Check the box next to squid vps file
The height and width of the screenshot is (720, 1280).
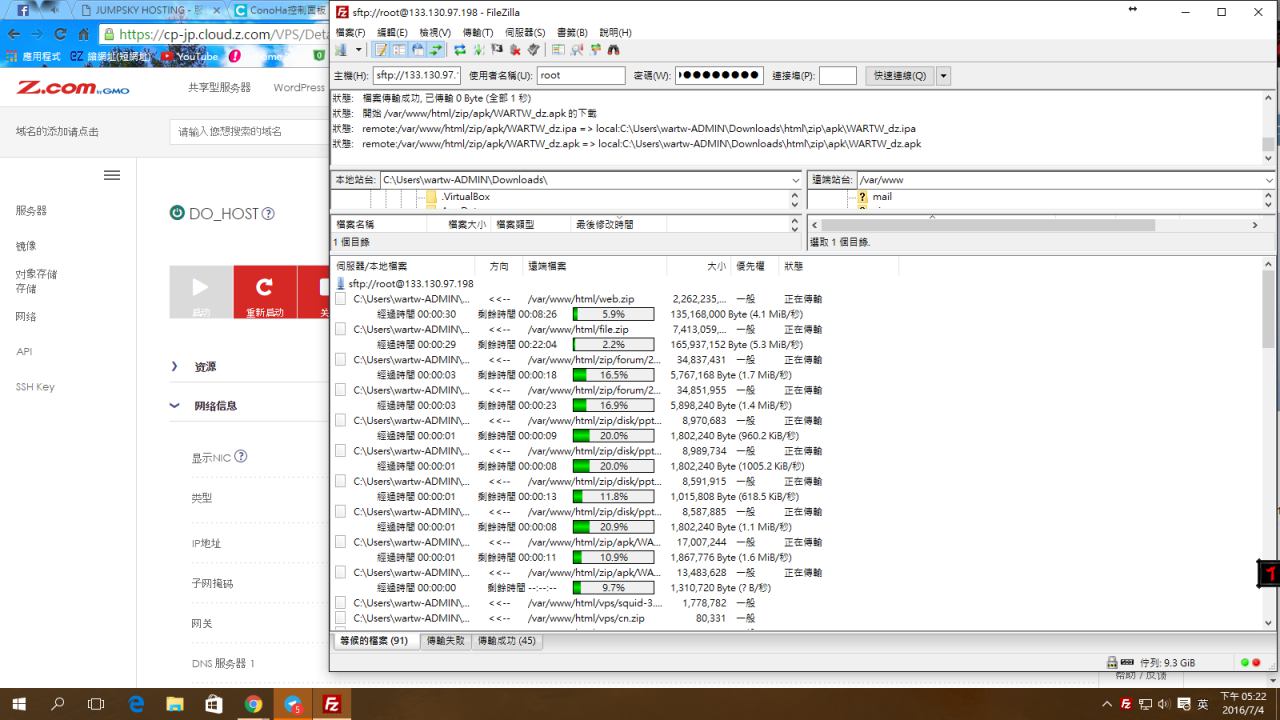[x=341, y=603]
